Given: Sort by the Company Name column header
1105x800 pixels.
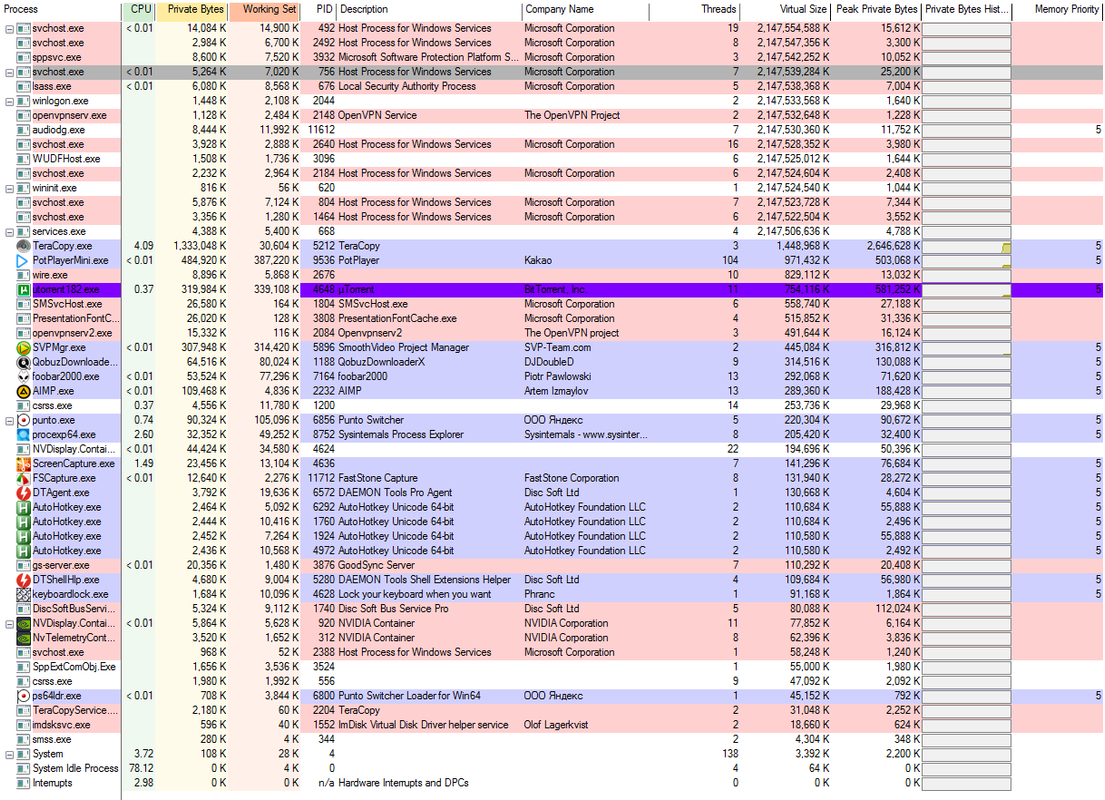Looking at the screenshot, I should (x=585, y=10).
